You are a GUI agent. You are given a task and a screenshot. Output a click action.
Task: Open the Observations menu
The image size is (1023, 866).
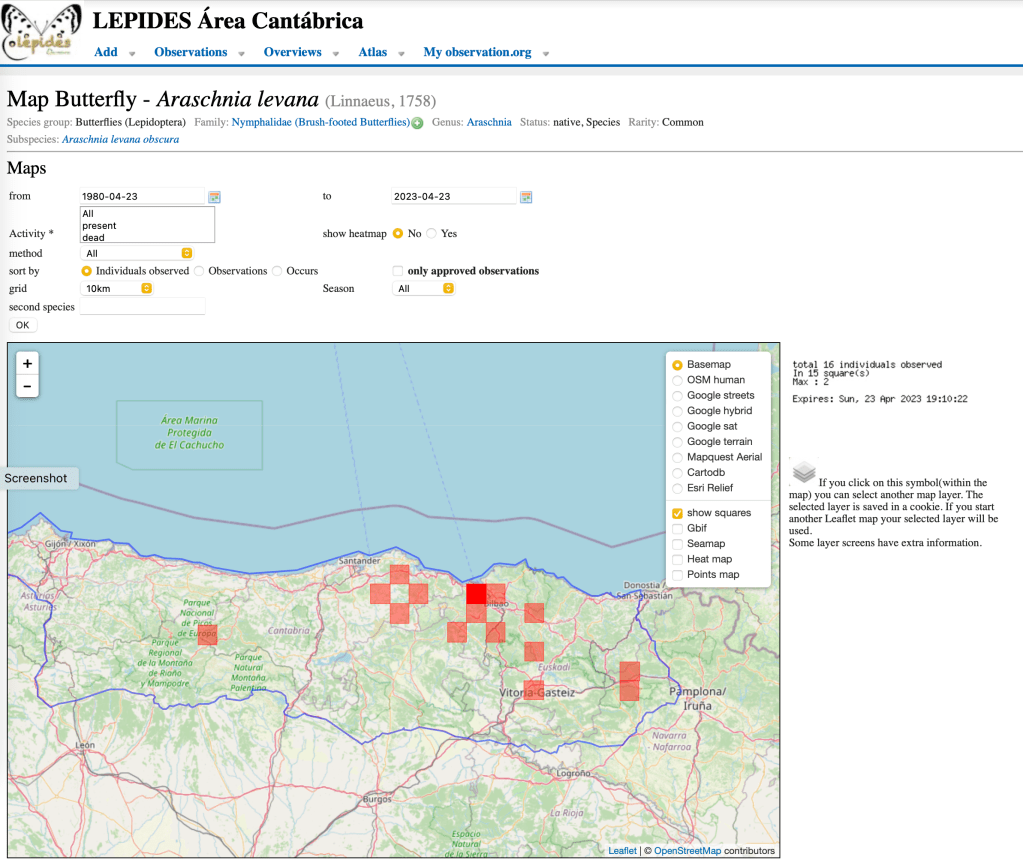pos(190,52)
